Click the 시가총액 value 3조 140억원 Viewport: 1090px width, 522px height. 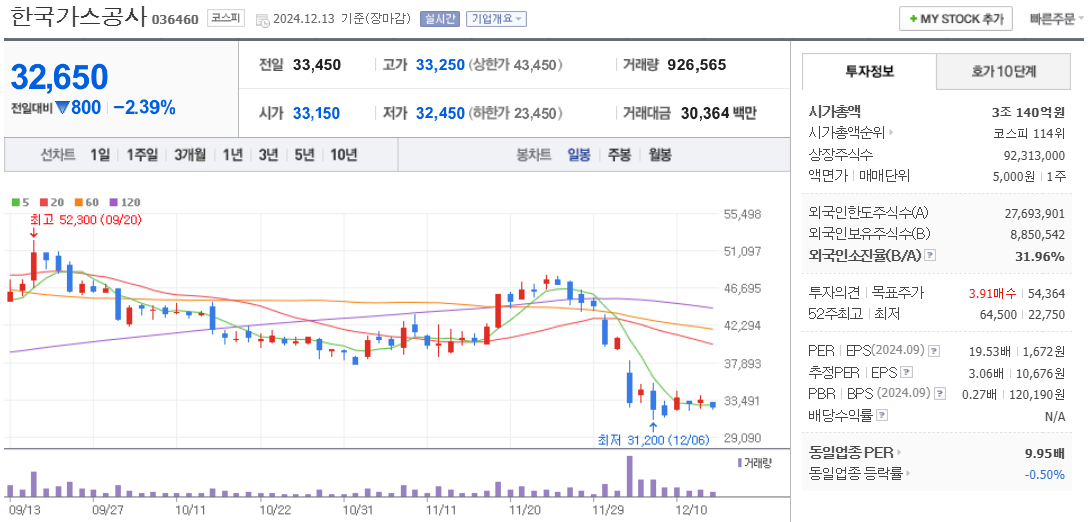tap(1028, 112)
